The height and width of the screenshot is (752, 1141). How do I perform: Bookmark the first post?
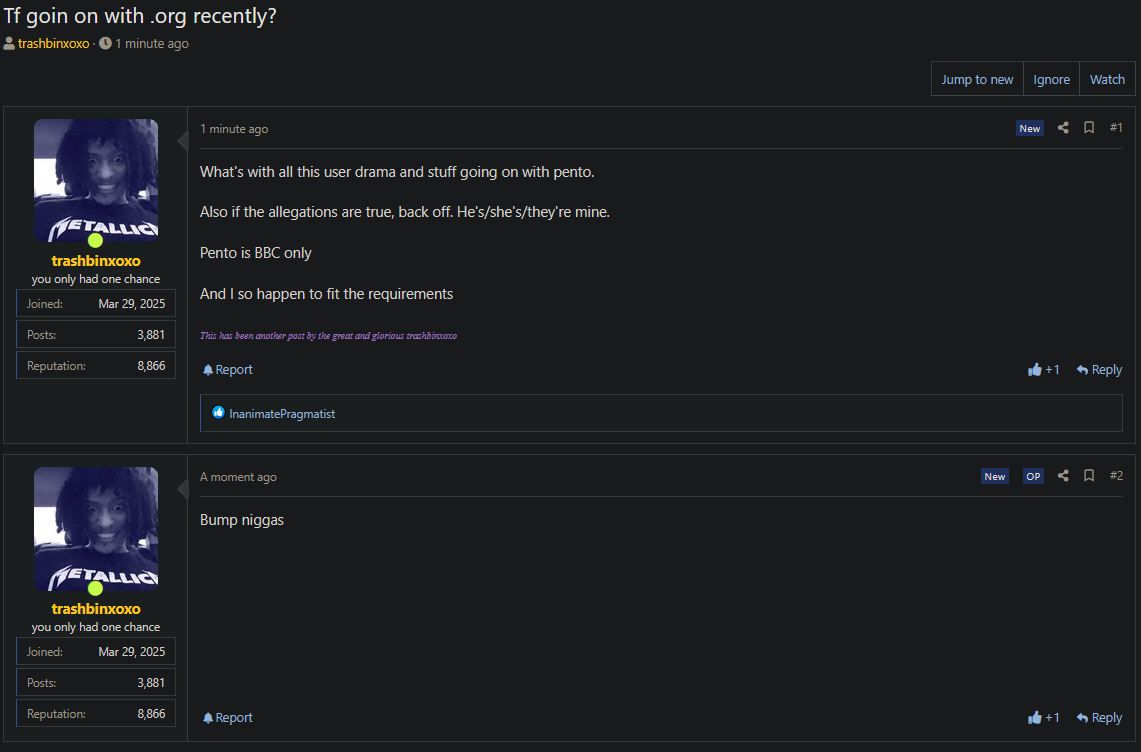click(x=1089, y=127)
